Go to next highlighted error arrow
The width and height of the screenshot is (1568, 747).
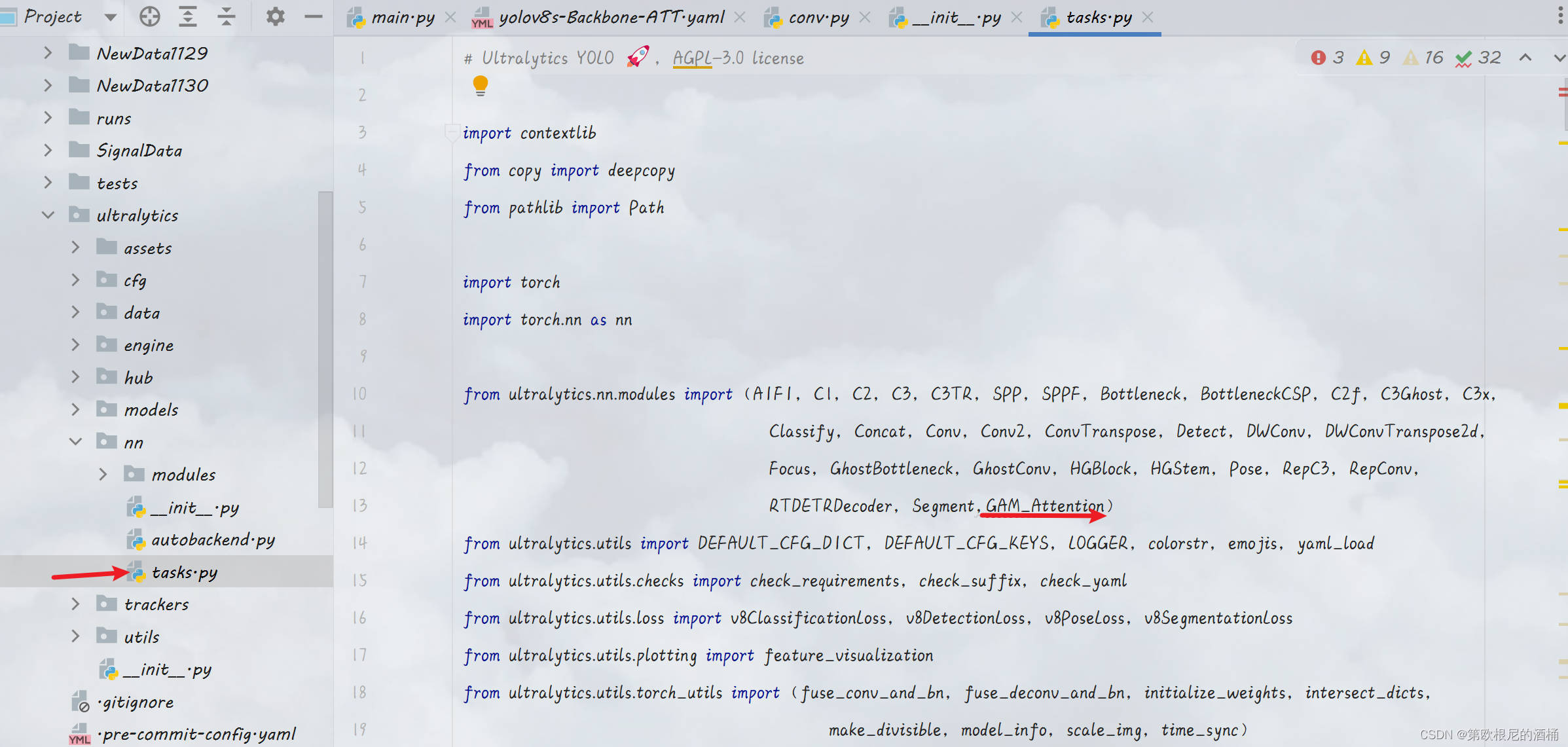tap(1559, 58)
